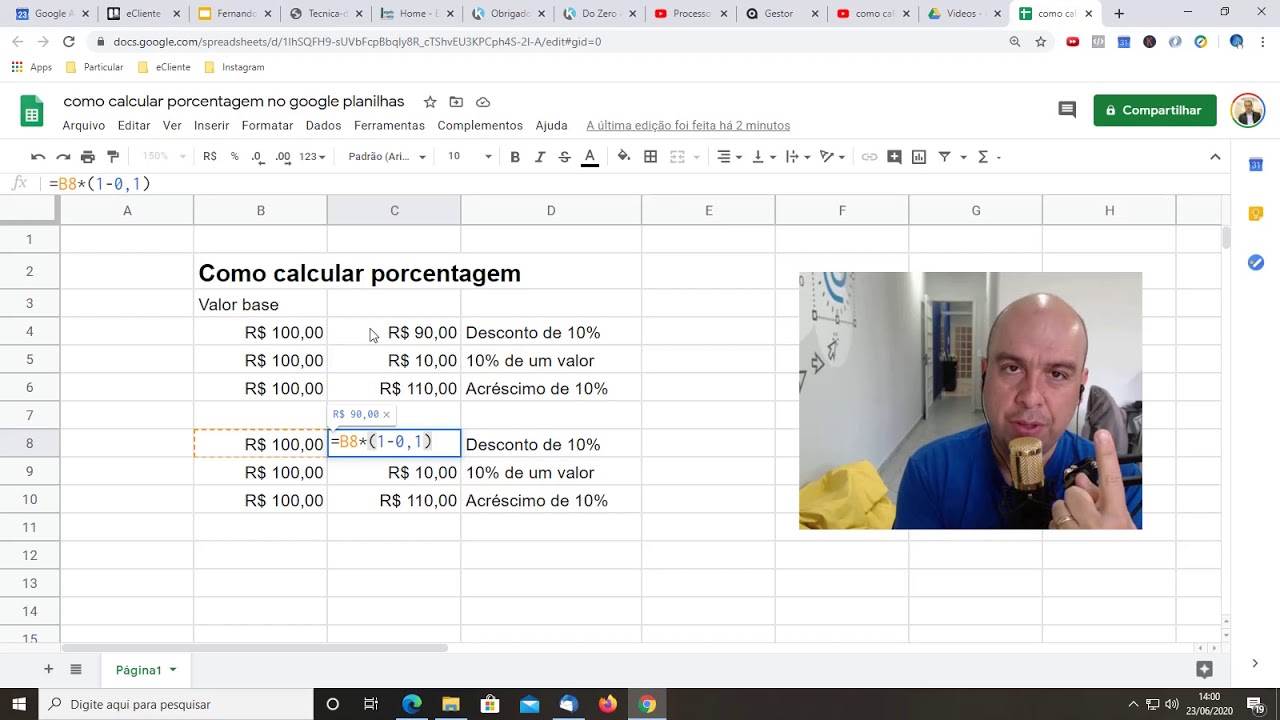Open the text color picker
Viewport: 1280px width, 720px height.
click(x=590, y=157)
